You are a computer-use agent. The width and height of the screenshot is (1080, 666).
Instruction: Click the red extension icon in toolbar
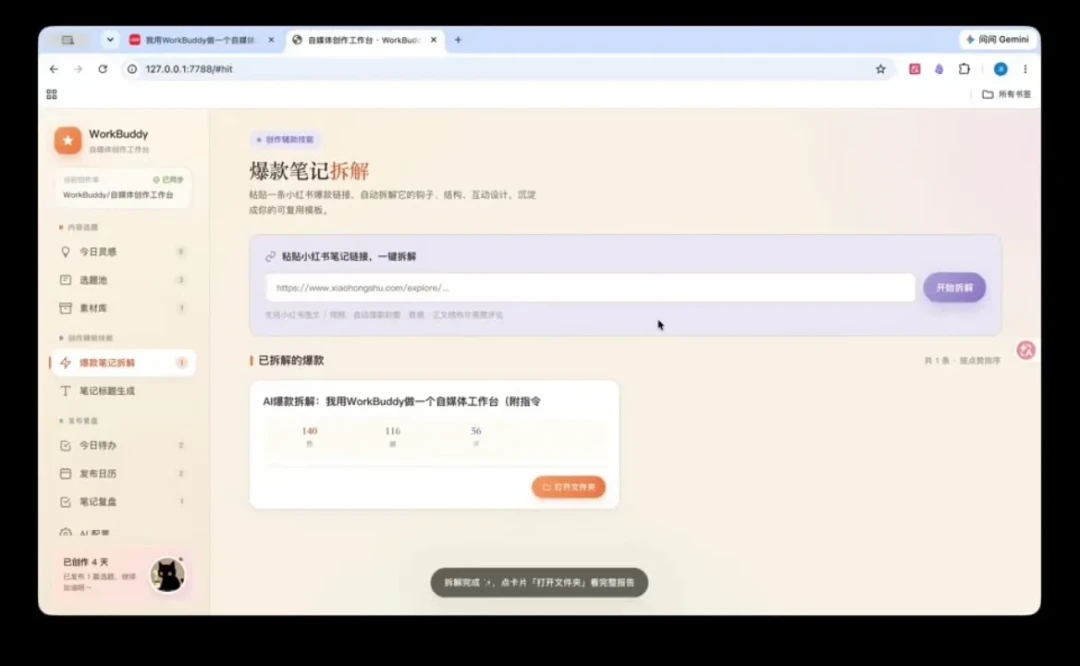(x=915, y=69)
